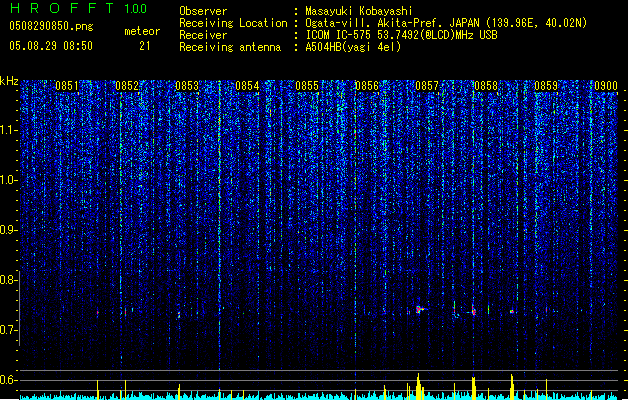Click the date stamp 05.08.29 08:50

point(51,46)
